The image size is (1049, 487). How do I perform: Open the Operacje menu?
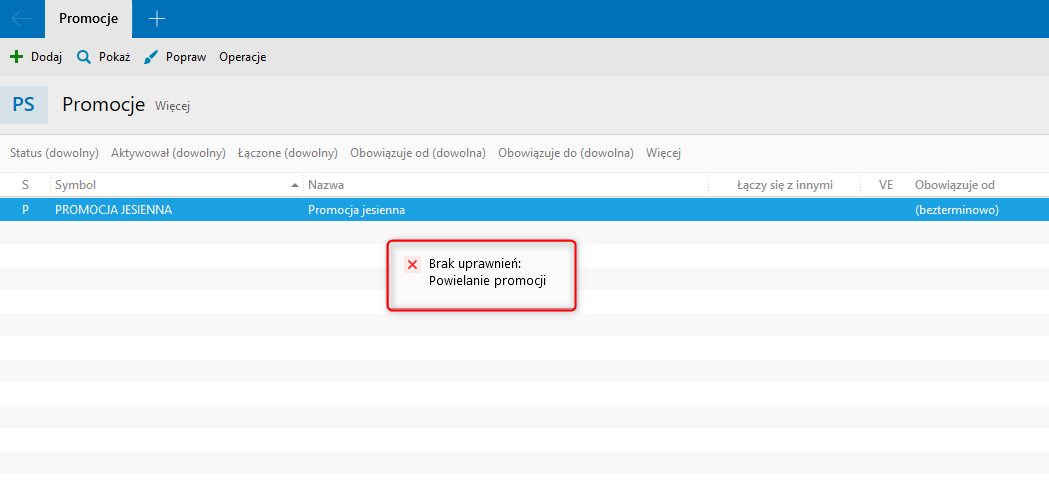point(243,57)
